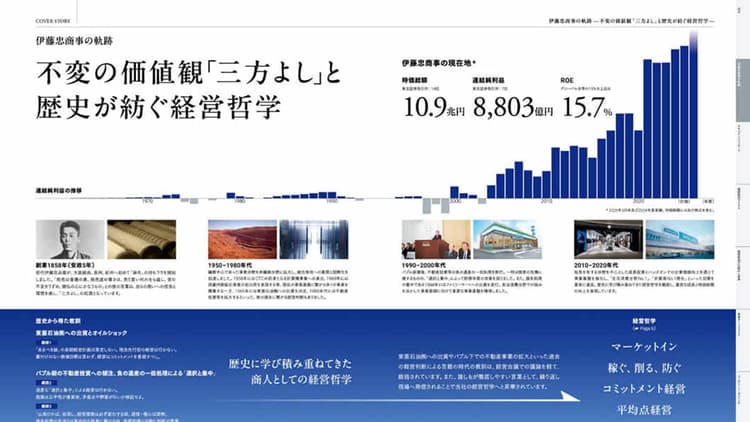Select the highlighted gray side index tab

tap(742, 89)
